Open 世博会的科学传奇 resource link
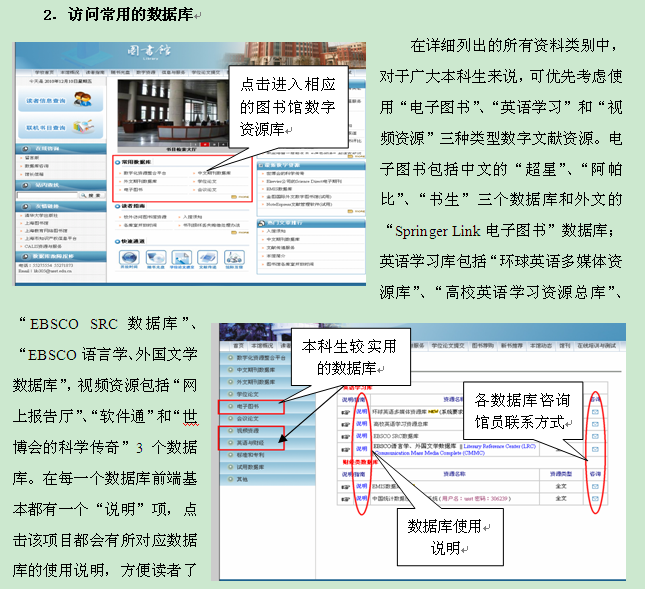This screenshot has width=645, height=589. coord(285,173)
